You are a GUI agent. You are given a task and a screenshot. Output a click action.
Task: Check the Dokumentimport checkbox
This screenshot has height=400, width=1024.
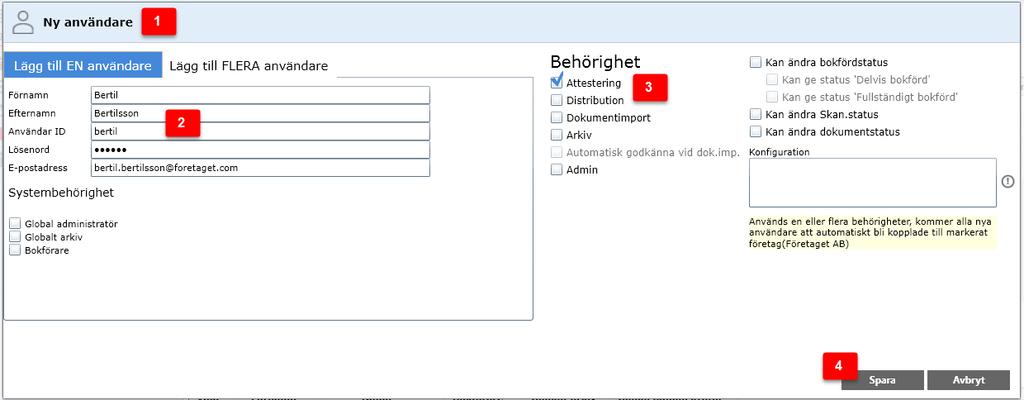(556, 118)
